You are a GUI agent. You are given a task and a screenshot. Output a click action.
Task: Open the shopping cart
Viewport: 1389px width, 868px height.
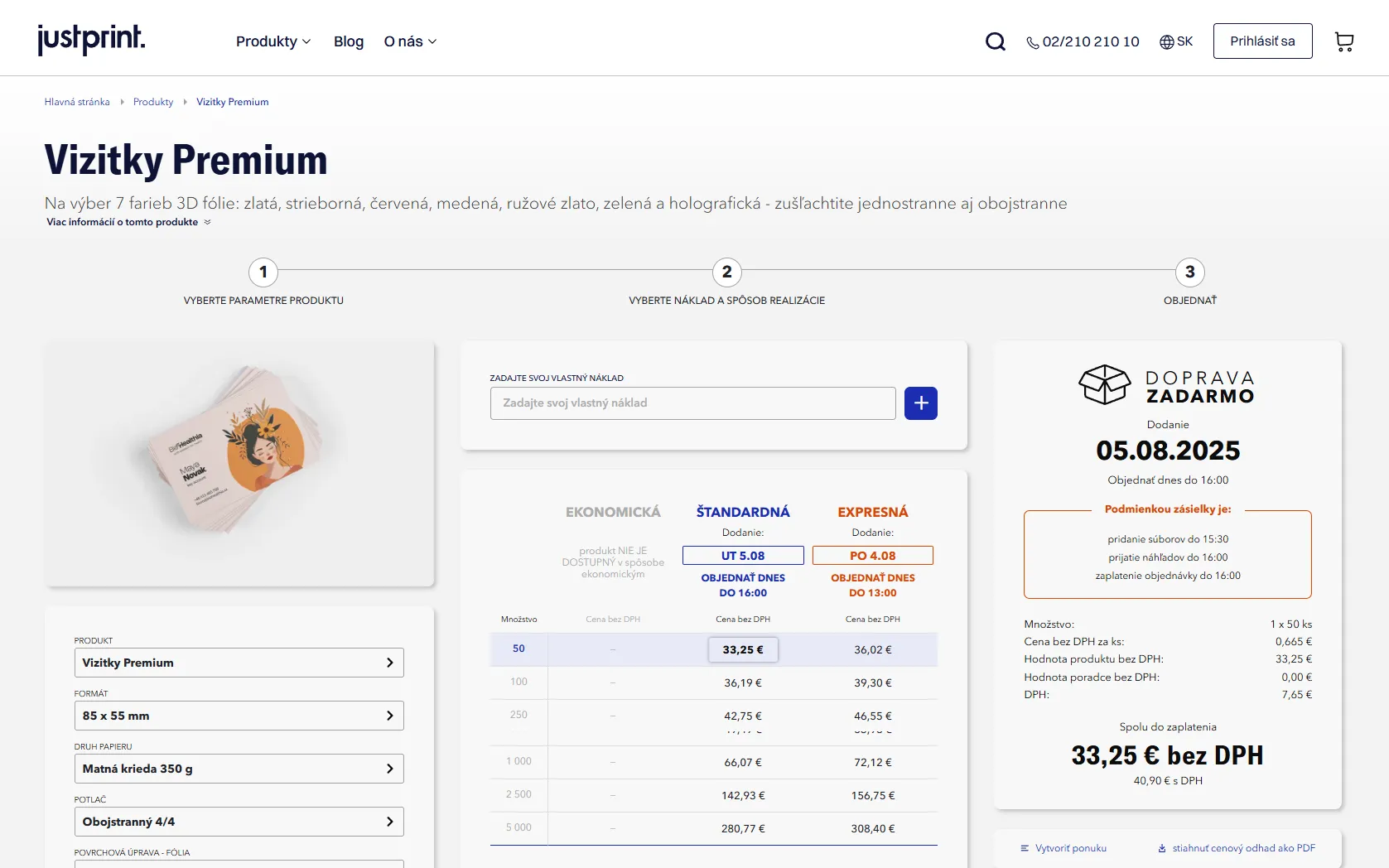1344,41
